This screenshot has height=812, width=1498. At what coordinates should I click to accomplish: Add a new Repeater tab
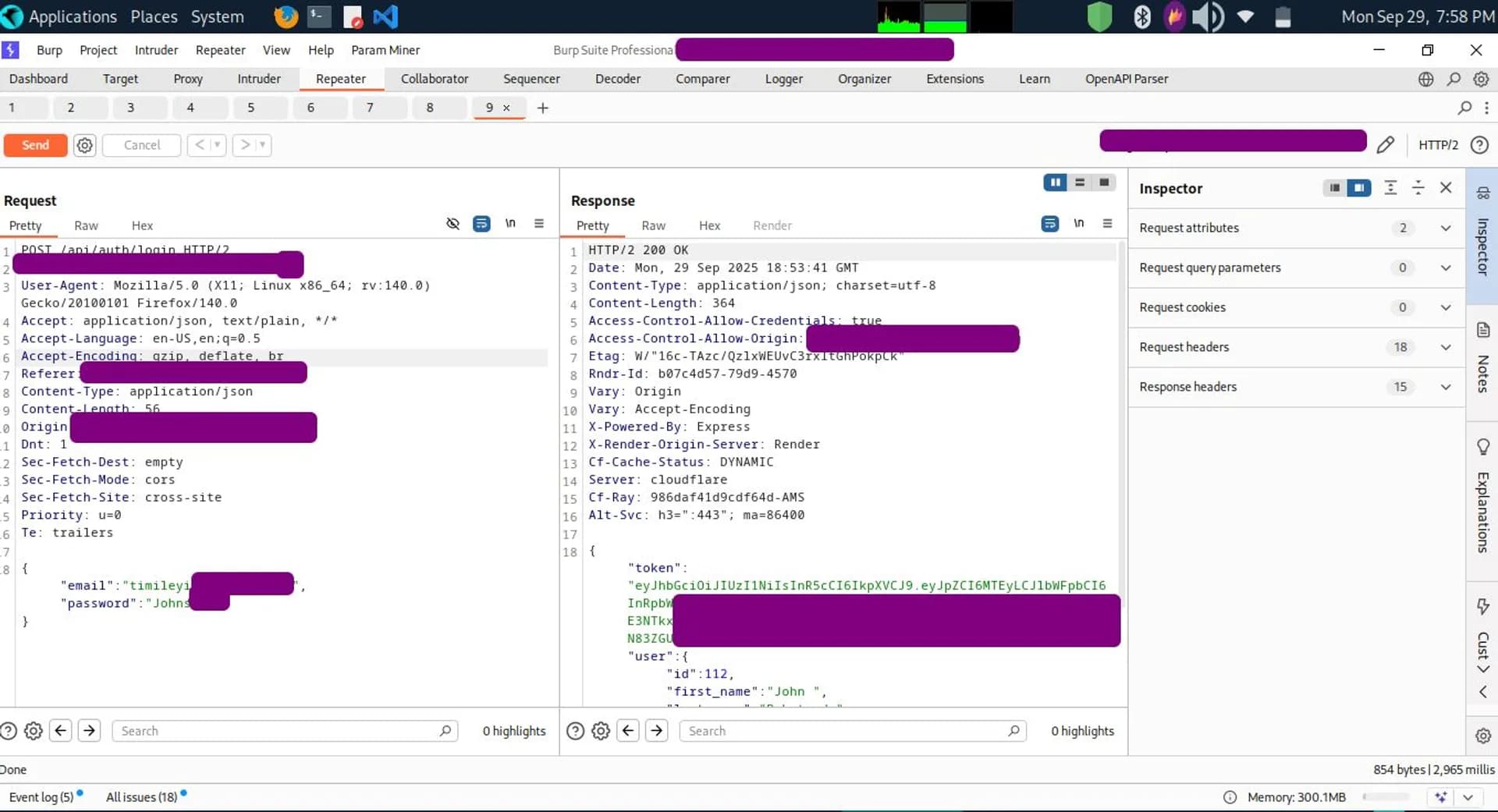(x=543, y=108)
